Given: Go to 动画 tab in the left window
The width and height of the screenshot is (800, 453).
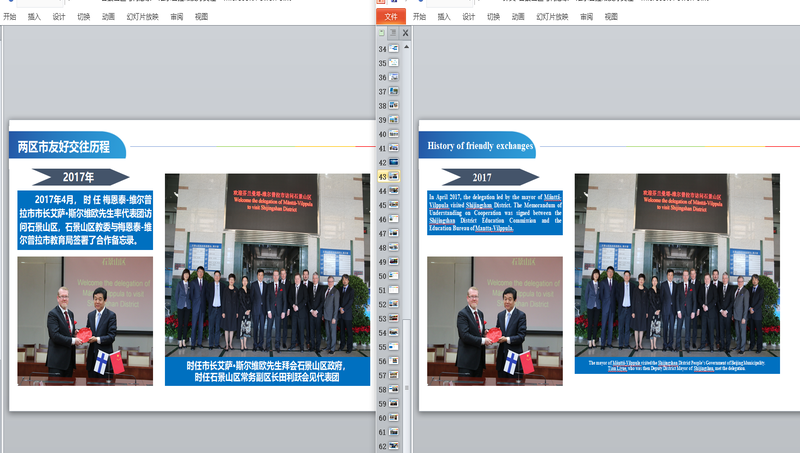Looking at the screenshot, I should tap(108, 17).
